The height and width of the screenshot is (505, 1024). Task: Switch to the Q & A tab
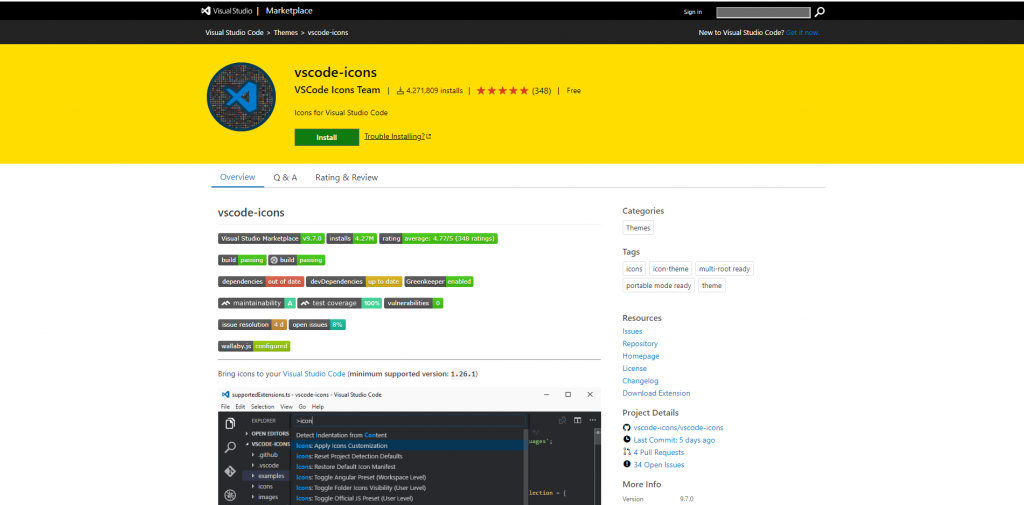(285, 177)
